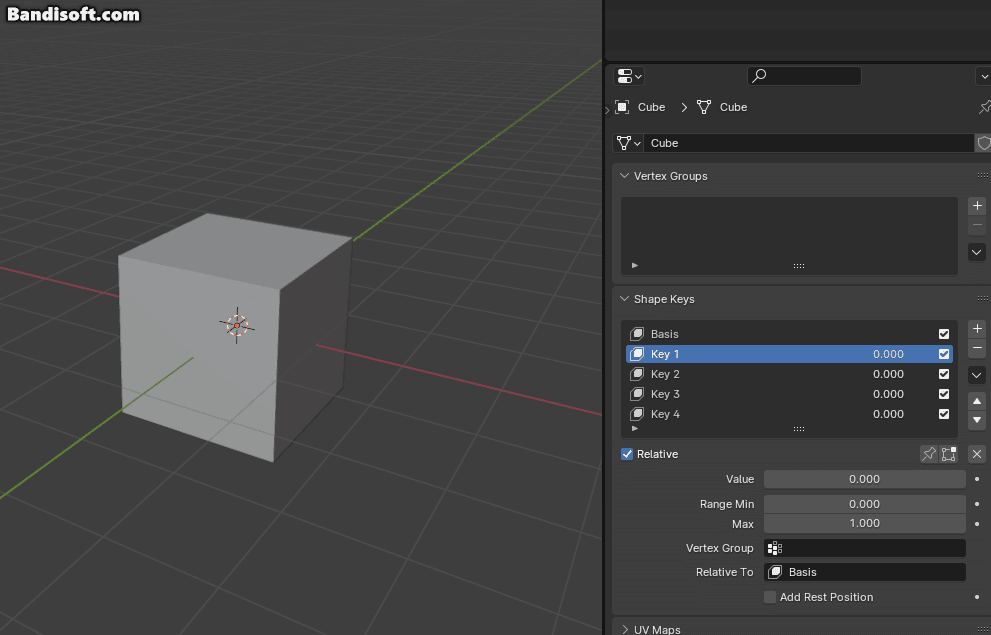Screen dimensions: 991x635
Task: Click the 3D cursor in viewport
Action: pyautogui.click(x=237, y=325)
